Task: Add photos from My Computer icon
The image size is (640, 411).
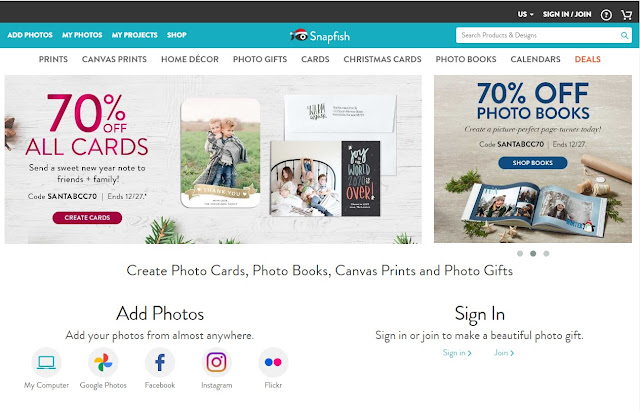Action: [46, 362]
